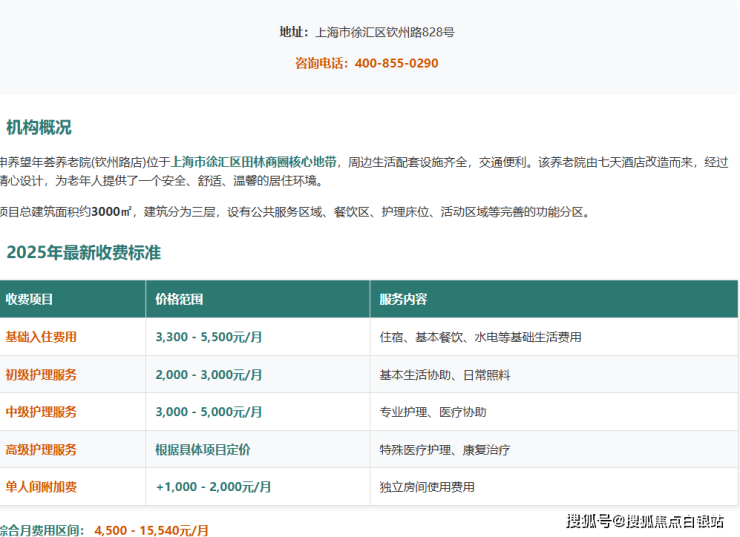Click the 根据具体项目定价 price cell
The image size is (740, 537).
[203, 450]
